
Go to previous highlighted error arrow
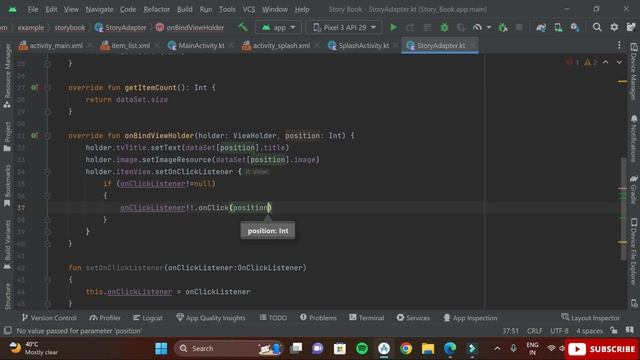(606, 62)
